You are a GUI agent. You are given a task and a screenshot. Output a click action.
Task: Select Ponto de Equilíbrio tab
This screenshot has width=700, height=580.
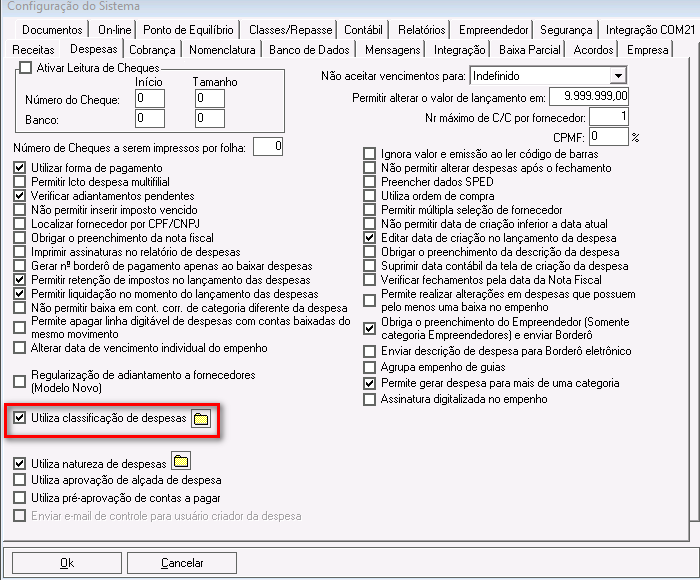click(x=188, y=30)
